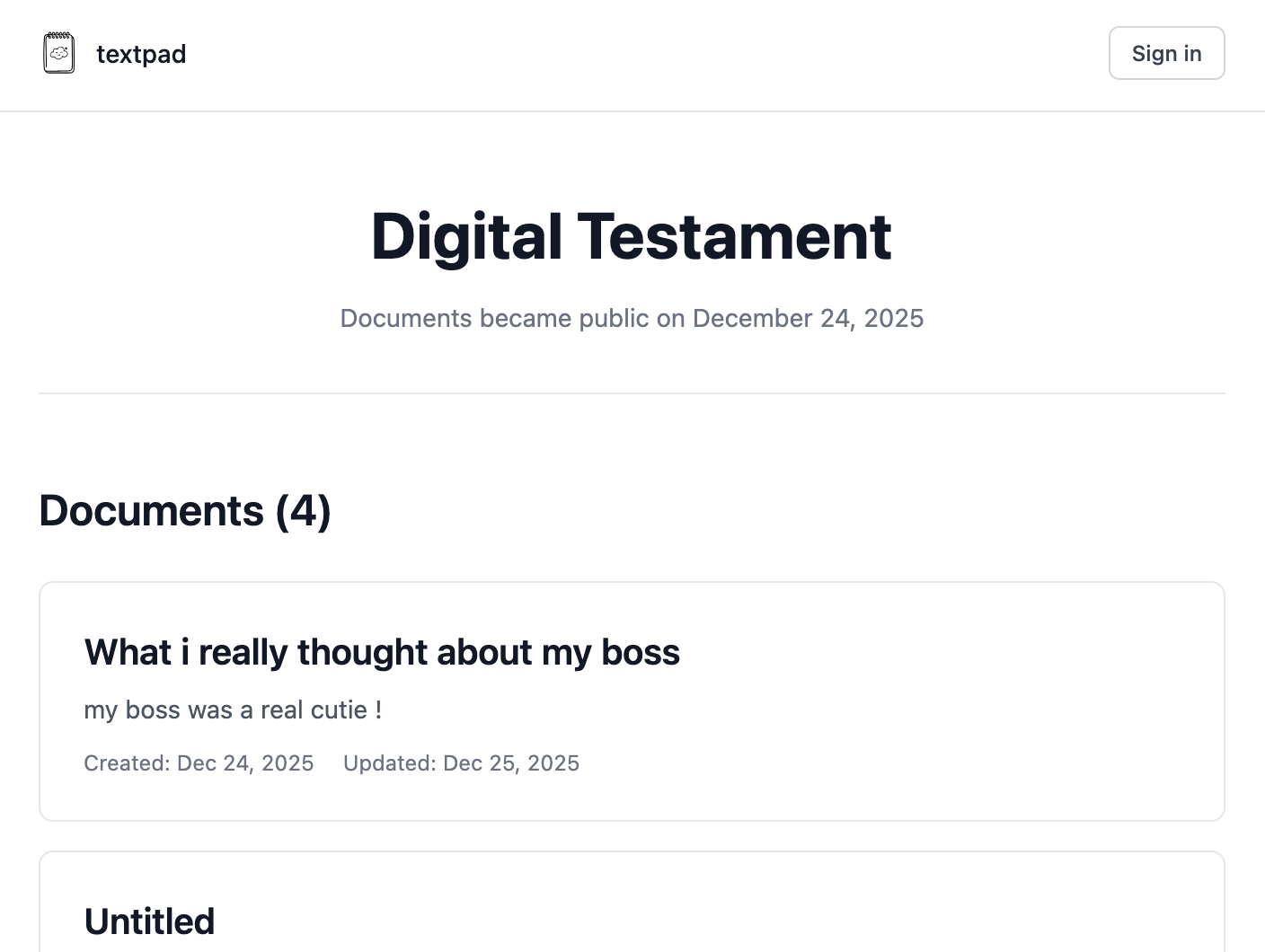Image resolution: width=1265 pixels, height=952 pixels.
Task: Click the textpad notepad logo icon
Action: (59, 53)
